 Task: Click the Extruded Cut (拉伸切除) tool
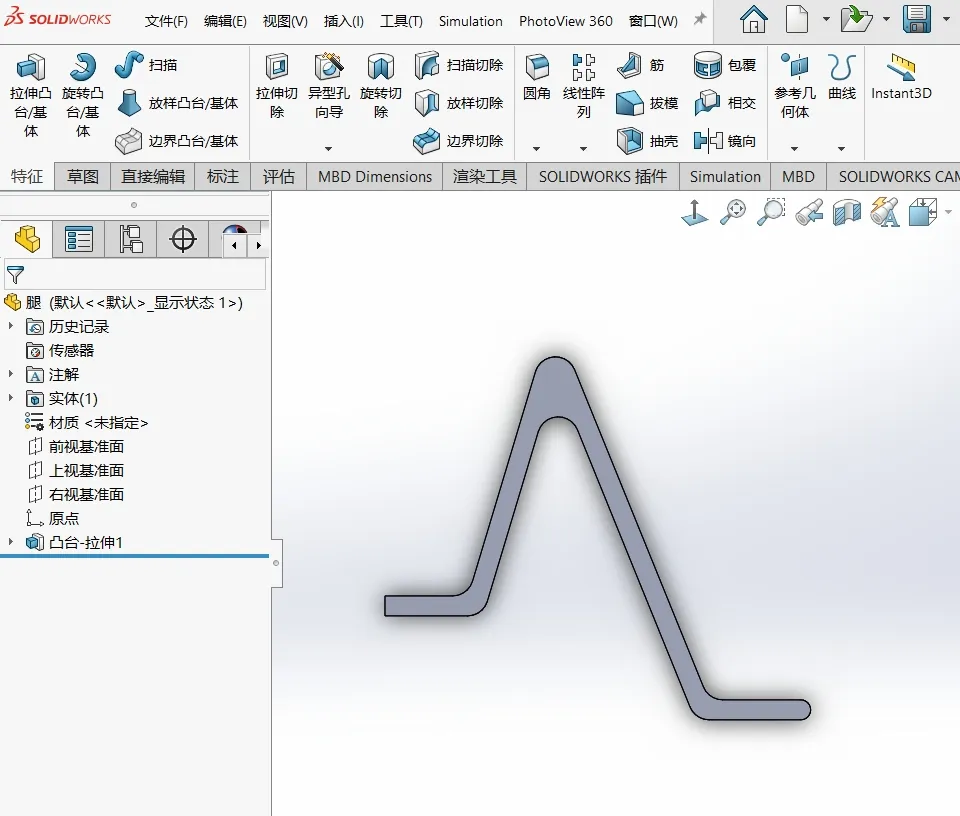277,86
